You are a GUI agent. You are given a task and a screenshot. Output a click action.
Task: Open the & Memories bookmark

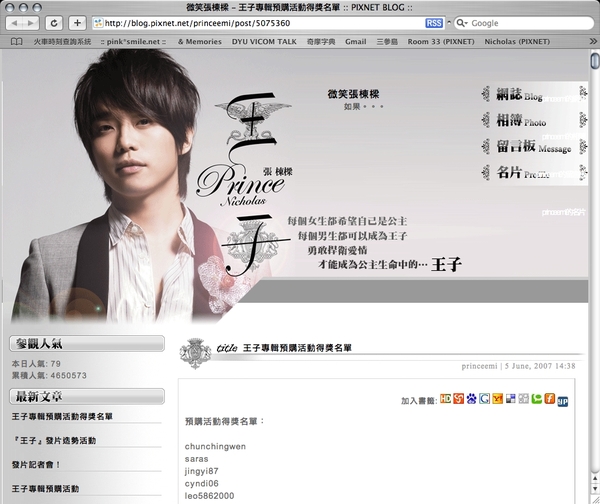click(200, 42)
